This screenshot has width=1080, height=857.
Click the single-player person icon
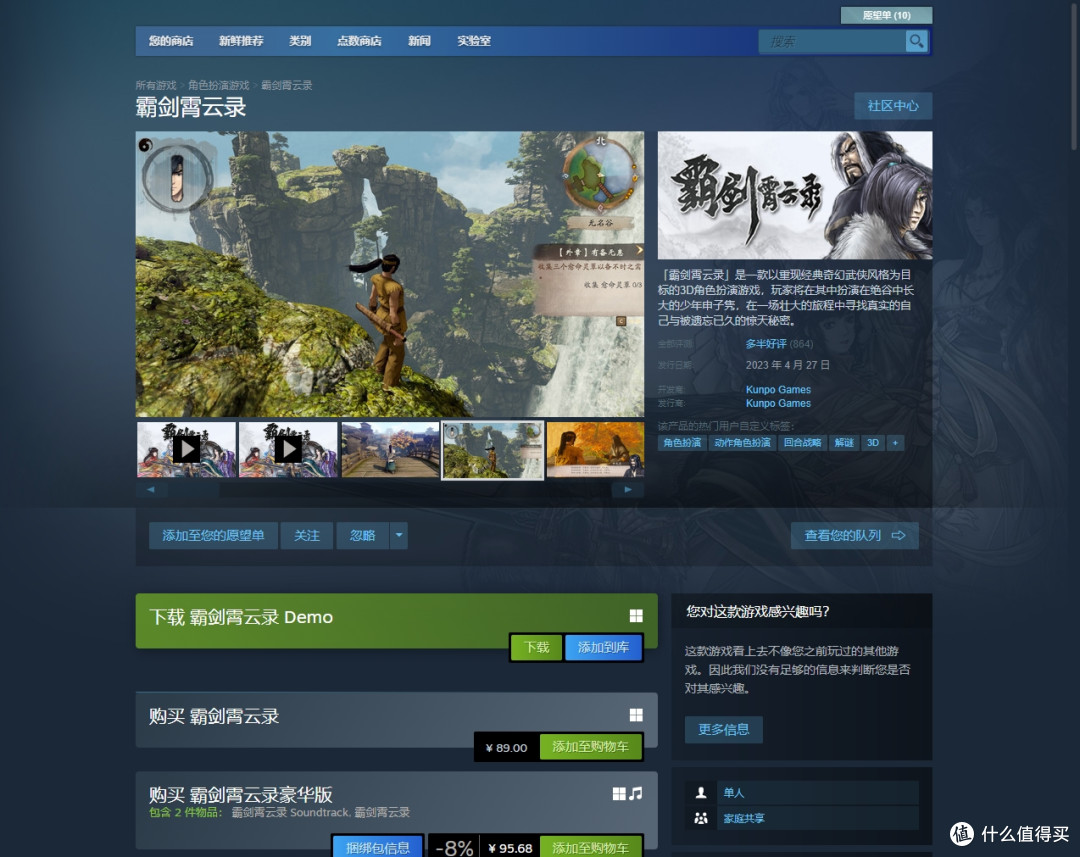(x=701, y=793)
